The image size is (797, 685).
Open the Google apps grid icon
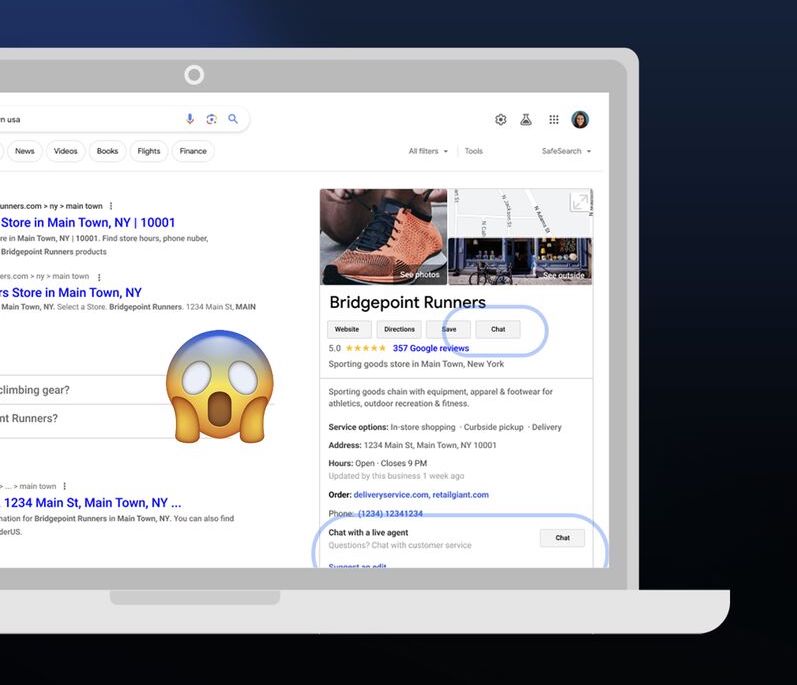(x=554, y=119)
